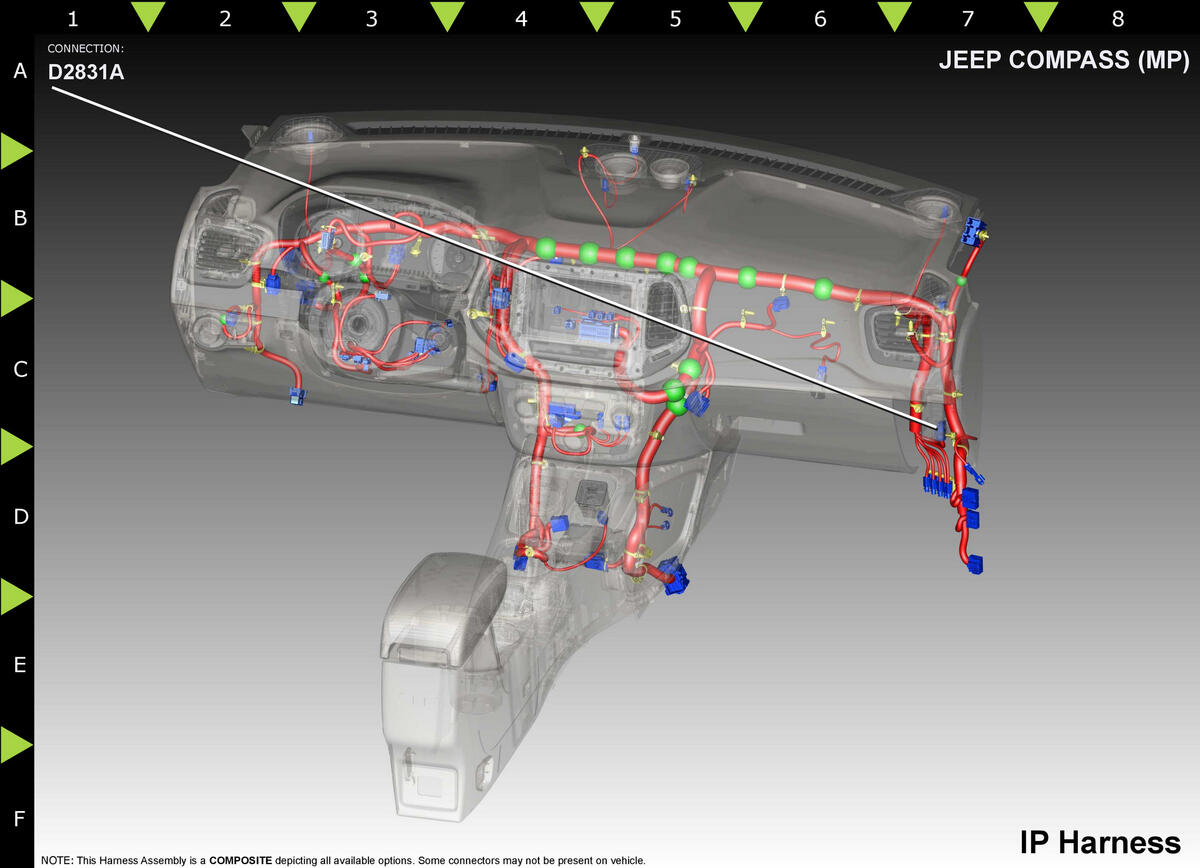Click column number 8 in top ruler
Image resolution: width=1200 pixels, height=868 pixels.
point(1117,18)
